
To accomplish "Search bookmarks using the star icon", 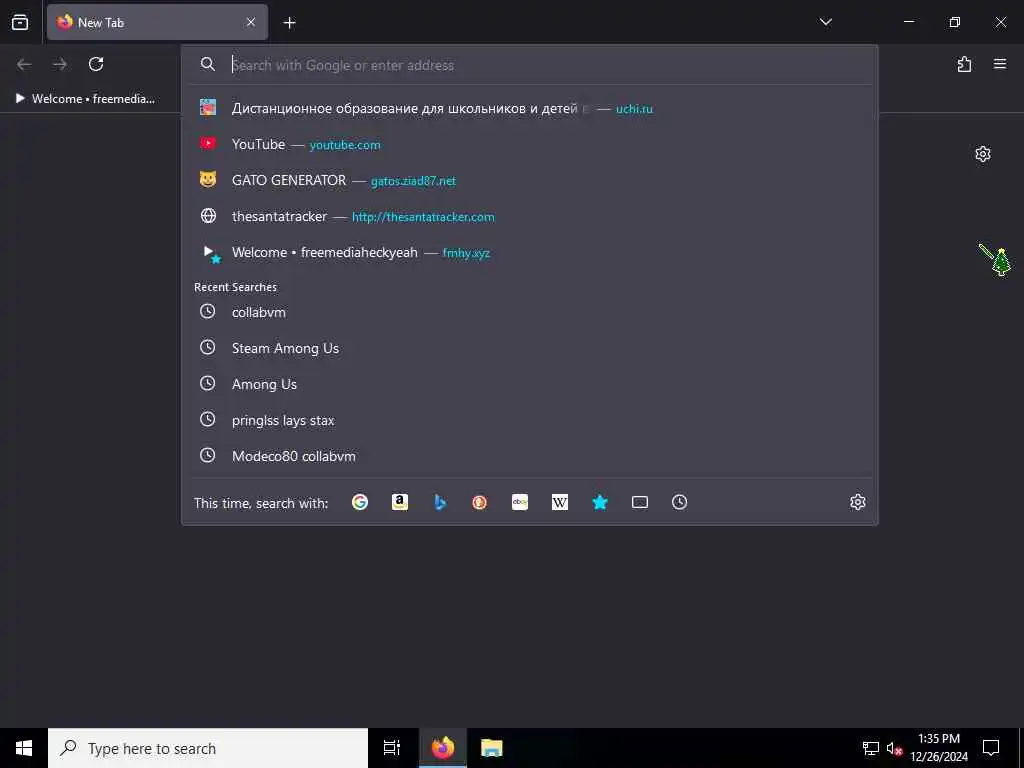I will click(600, 502).
